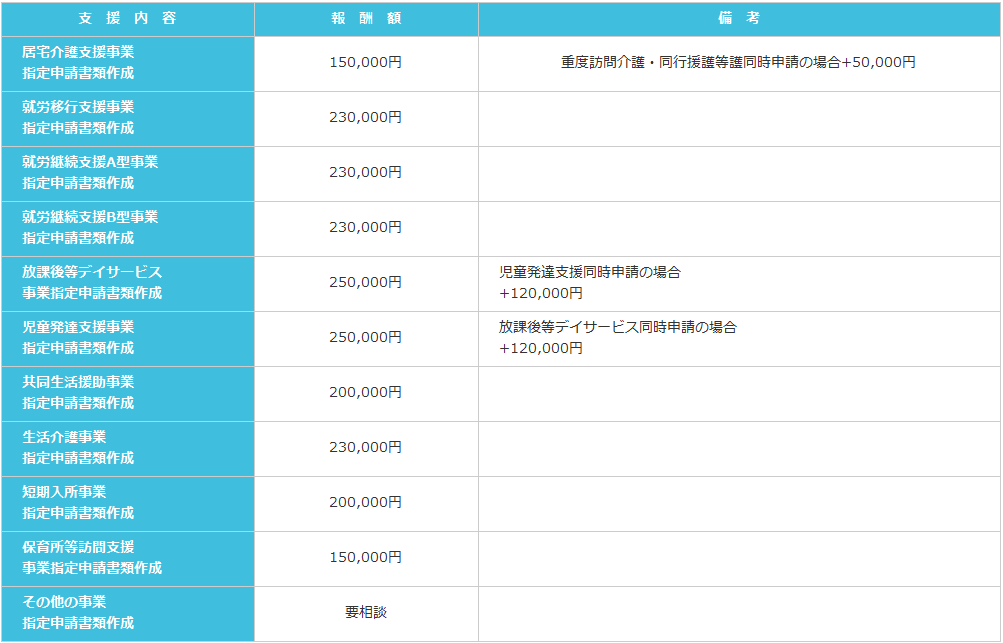Click the 報酬額 column header
The image size is (1003, 643).
[366, 17]
